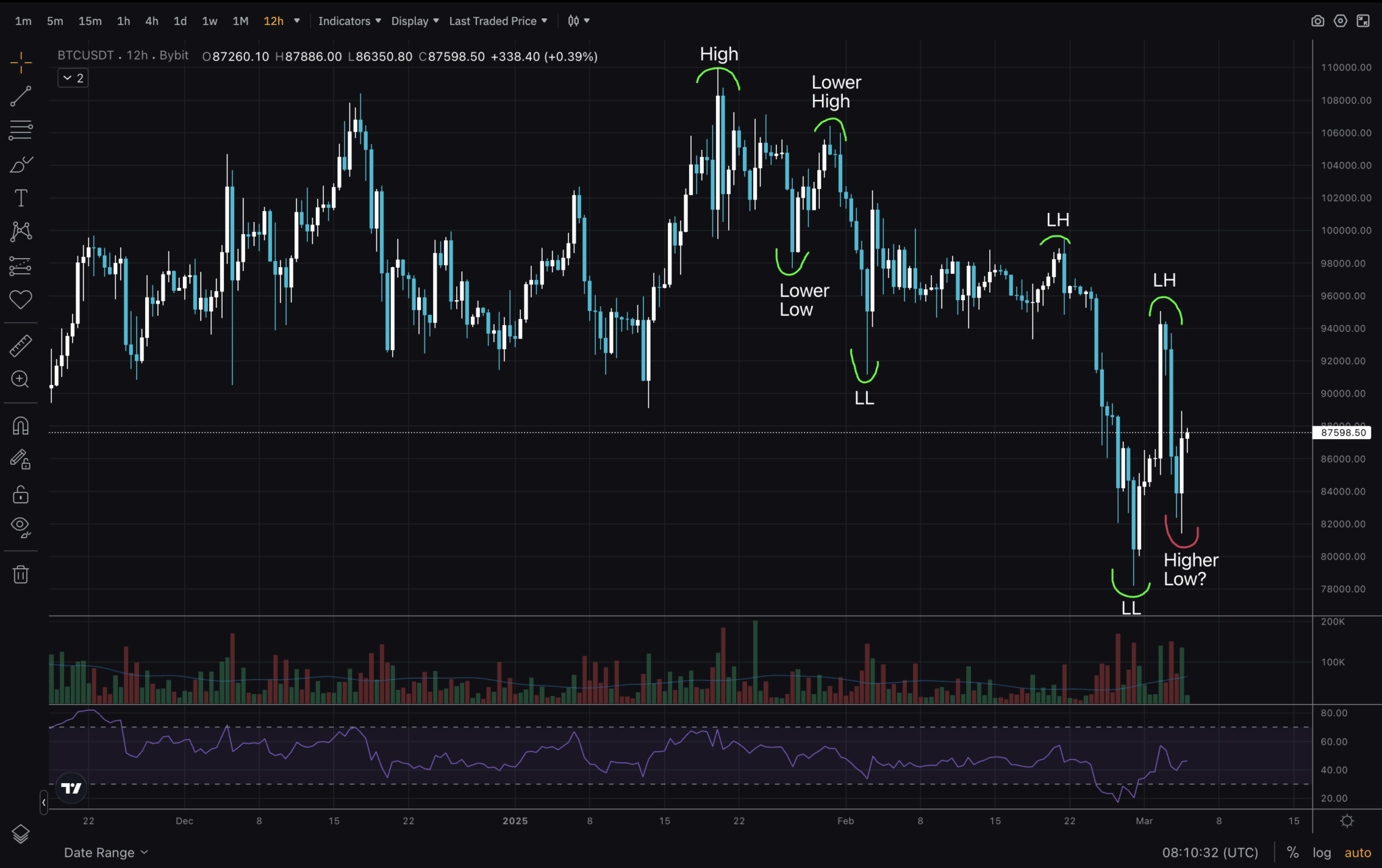Open the candlestick chart type selector
Viewport: 1382px width, 868px height.
pos(578,21)
